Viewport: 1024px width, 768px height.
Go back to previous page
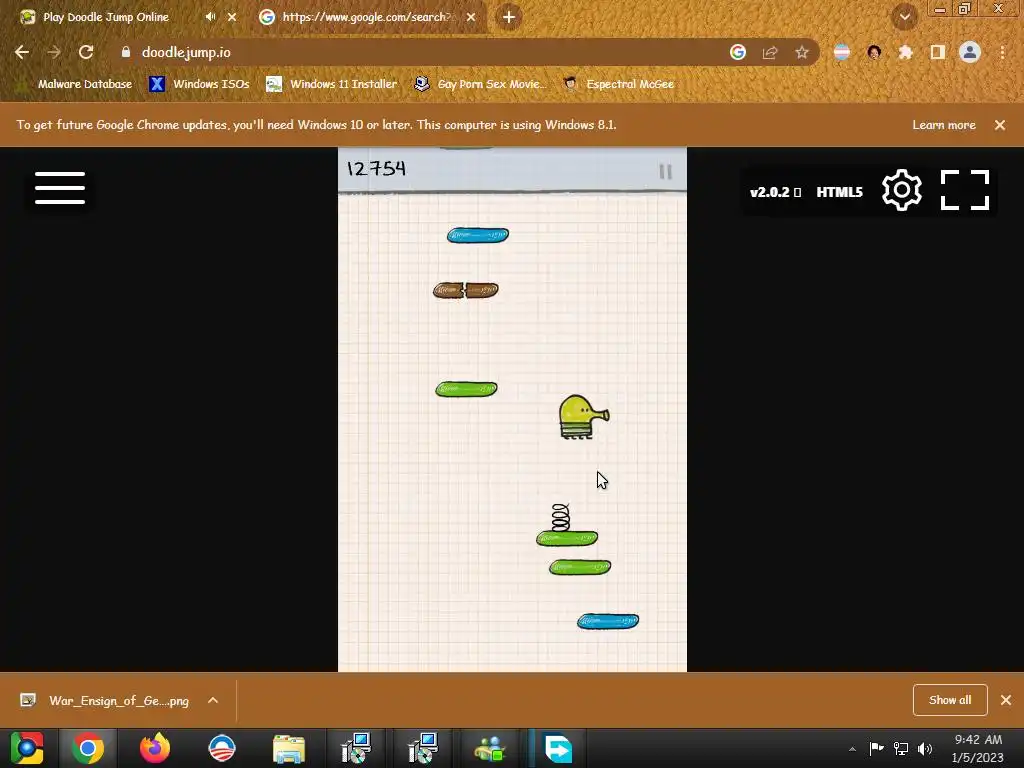click(22, 52)
